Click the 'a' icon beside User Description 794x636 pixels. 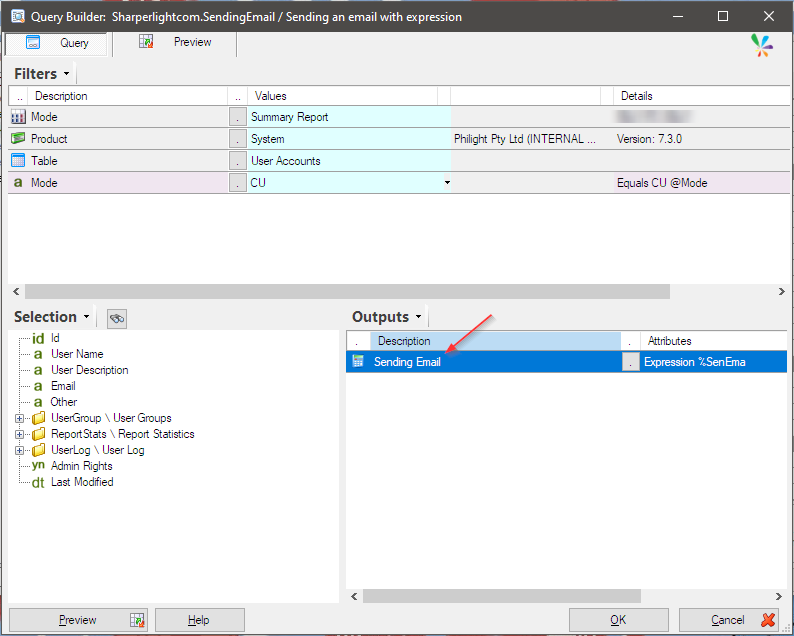coord(38,371)
